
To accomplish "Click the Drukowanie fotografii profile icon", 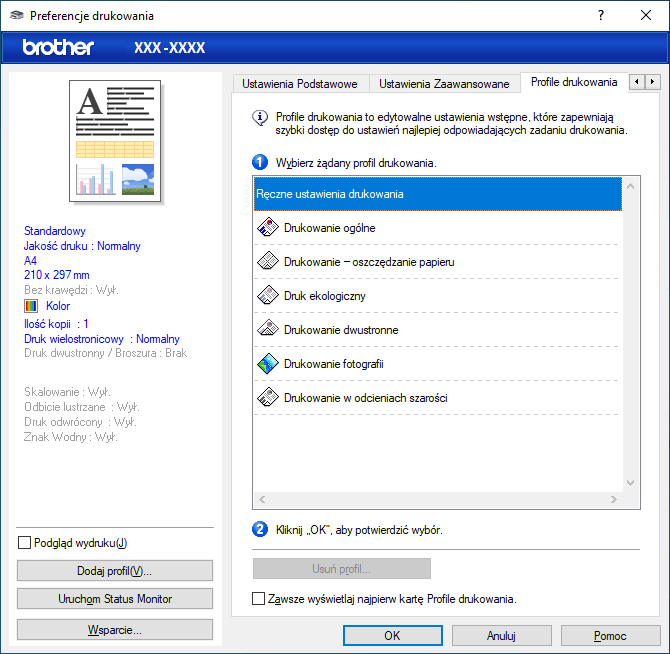I will click(268, 364).
